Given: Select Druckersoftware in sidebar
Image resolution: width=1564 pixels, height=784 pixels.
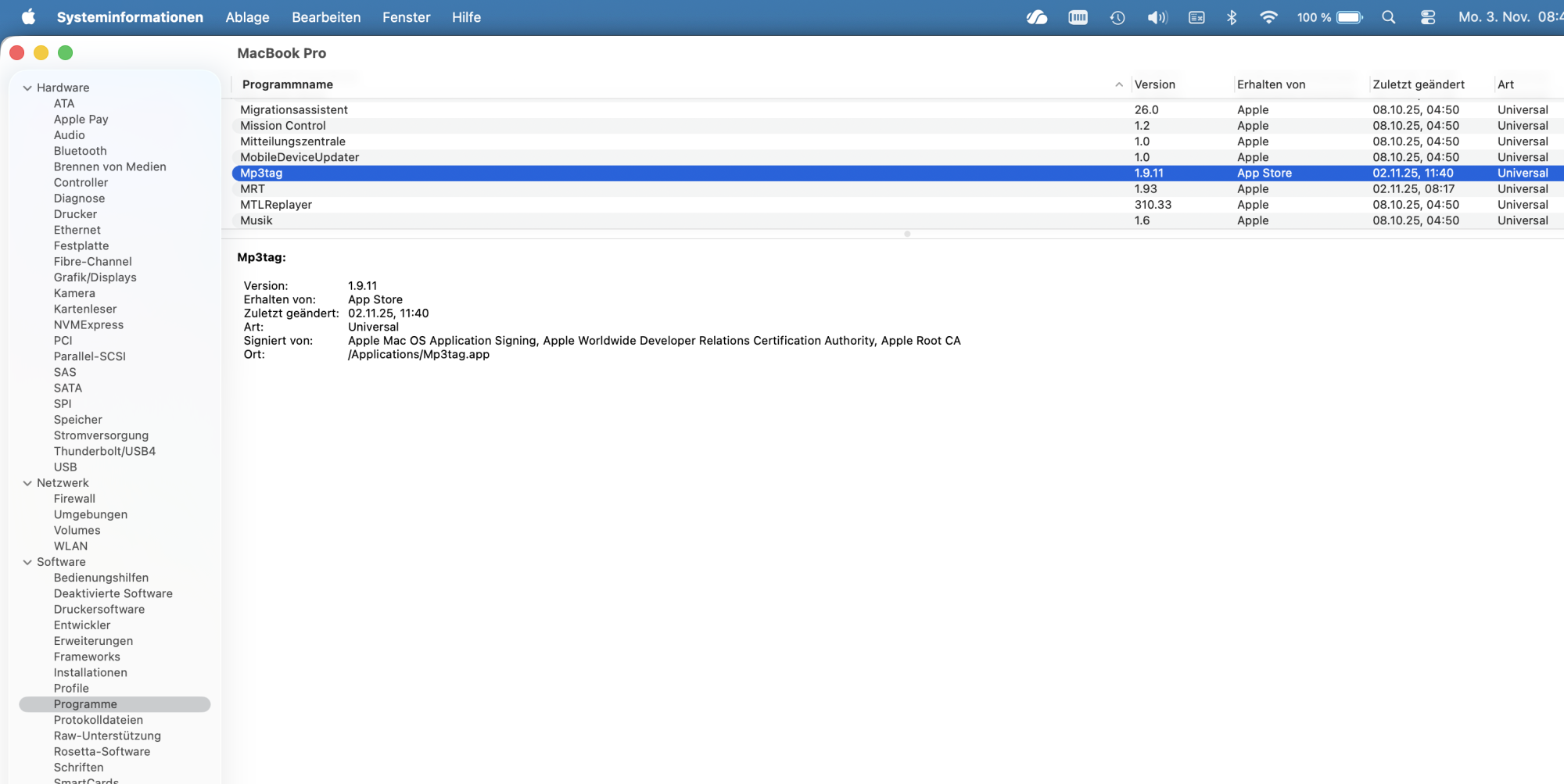Looking at the screenshot, I should point(99,610).
